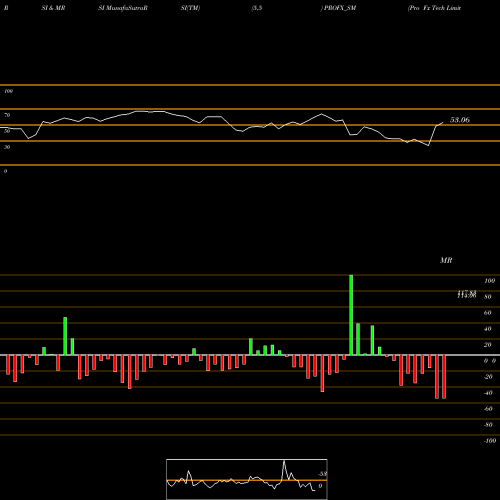Viewport: 500px width, 500px height.
Task: Click the 70 level label on the RSI axis
Action: click(x=7, y=115)
